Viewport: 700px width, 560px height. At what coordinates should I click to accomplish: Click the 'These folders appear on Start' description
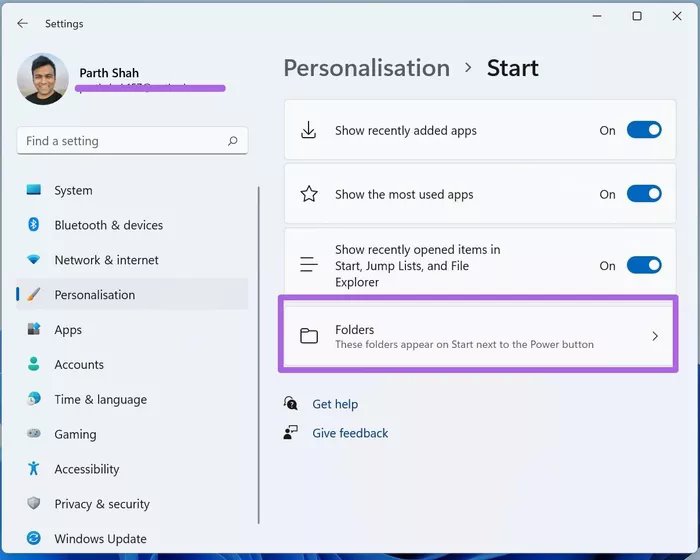464,344
